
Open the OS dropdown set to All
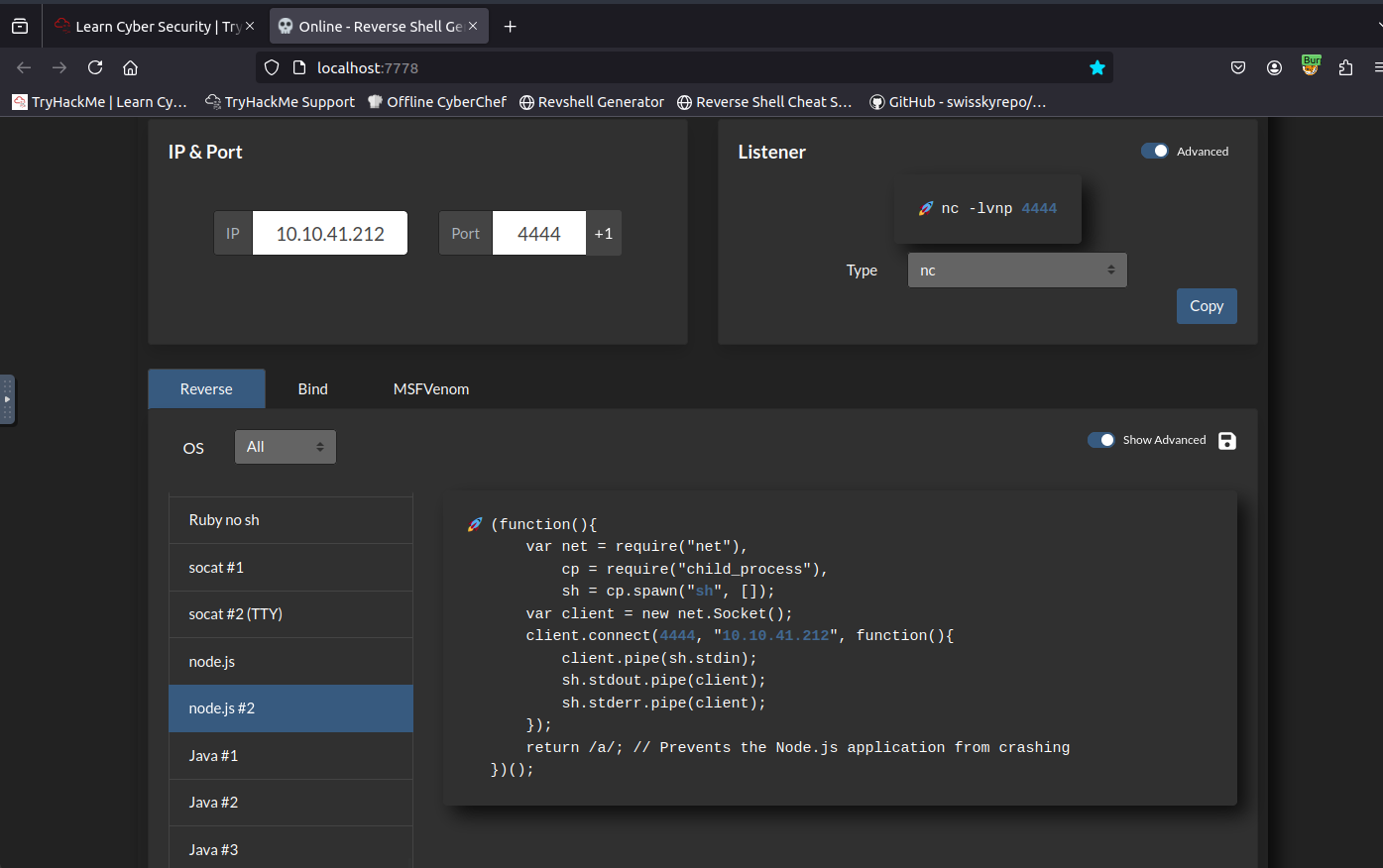coord(286,447)
